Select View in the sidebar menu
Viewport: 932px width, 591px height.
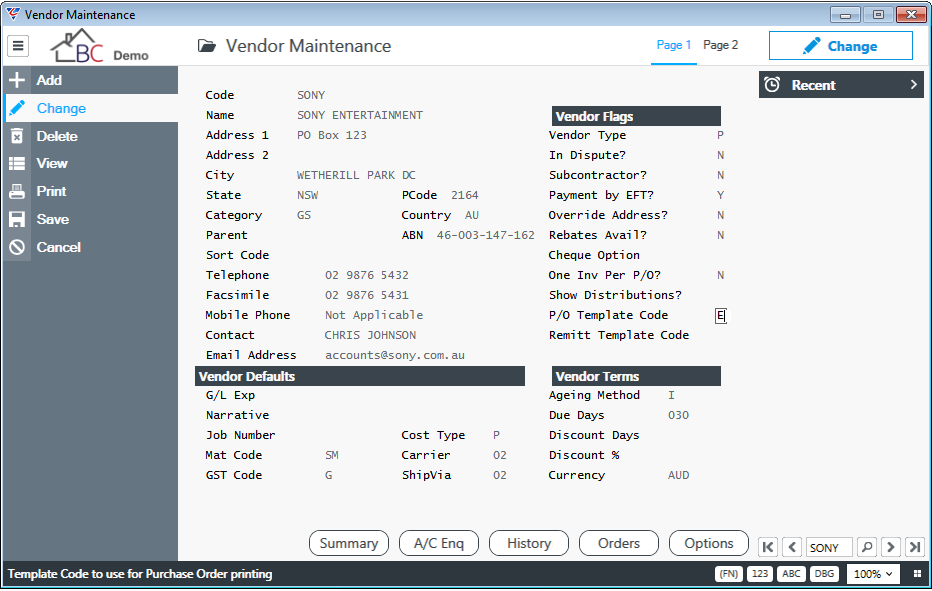pos(91,164)
